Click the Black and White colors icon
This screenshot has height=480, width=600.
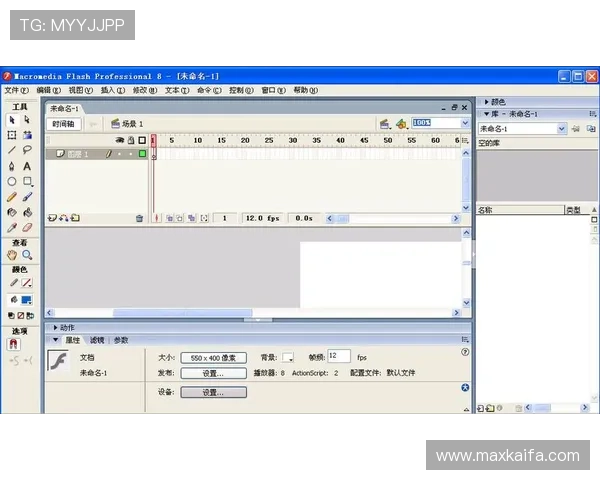(11, 315)
